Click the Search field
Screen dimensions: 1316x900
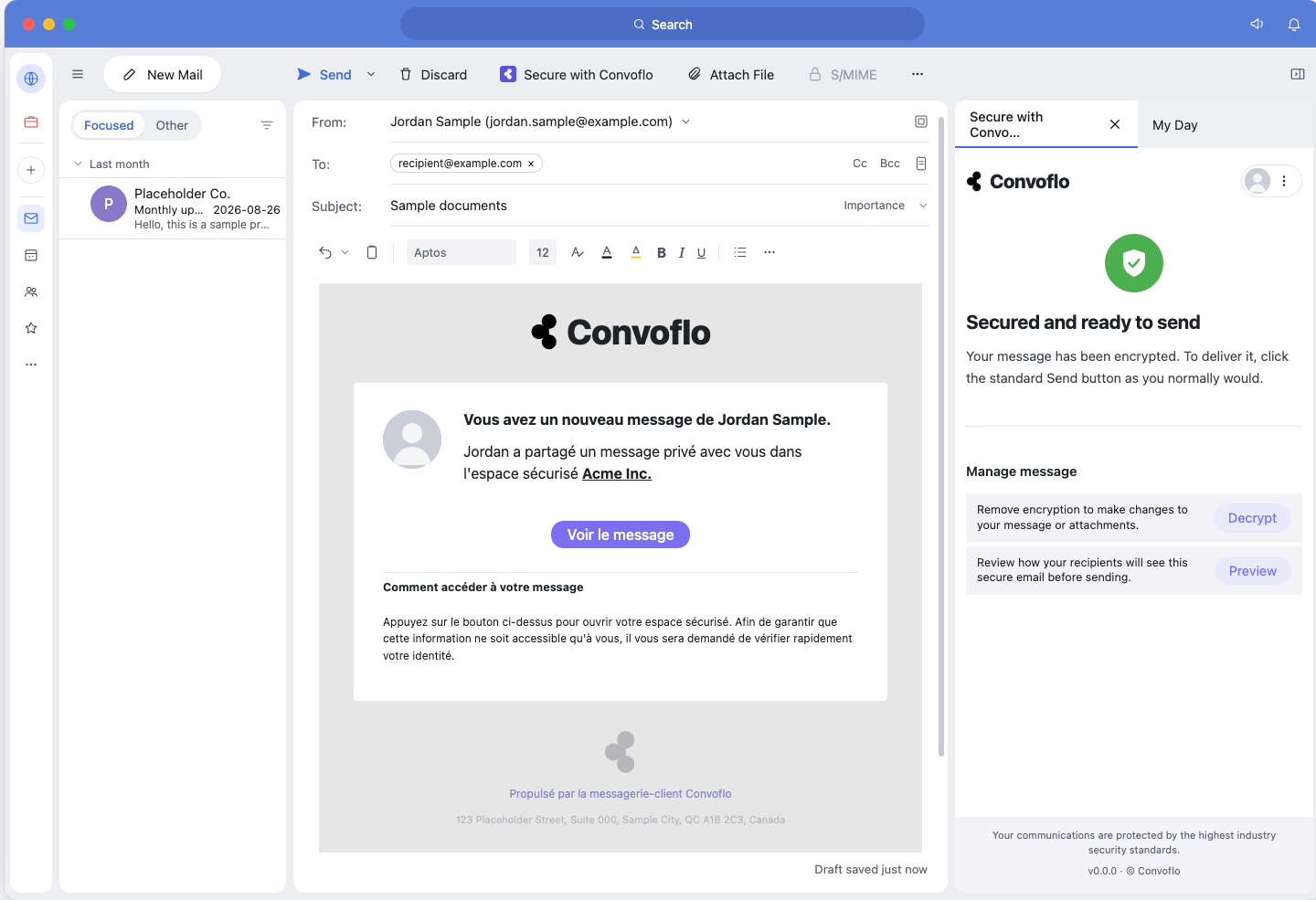pyautogui.click(x=663, y=25)
